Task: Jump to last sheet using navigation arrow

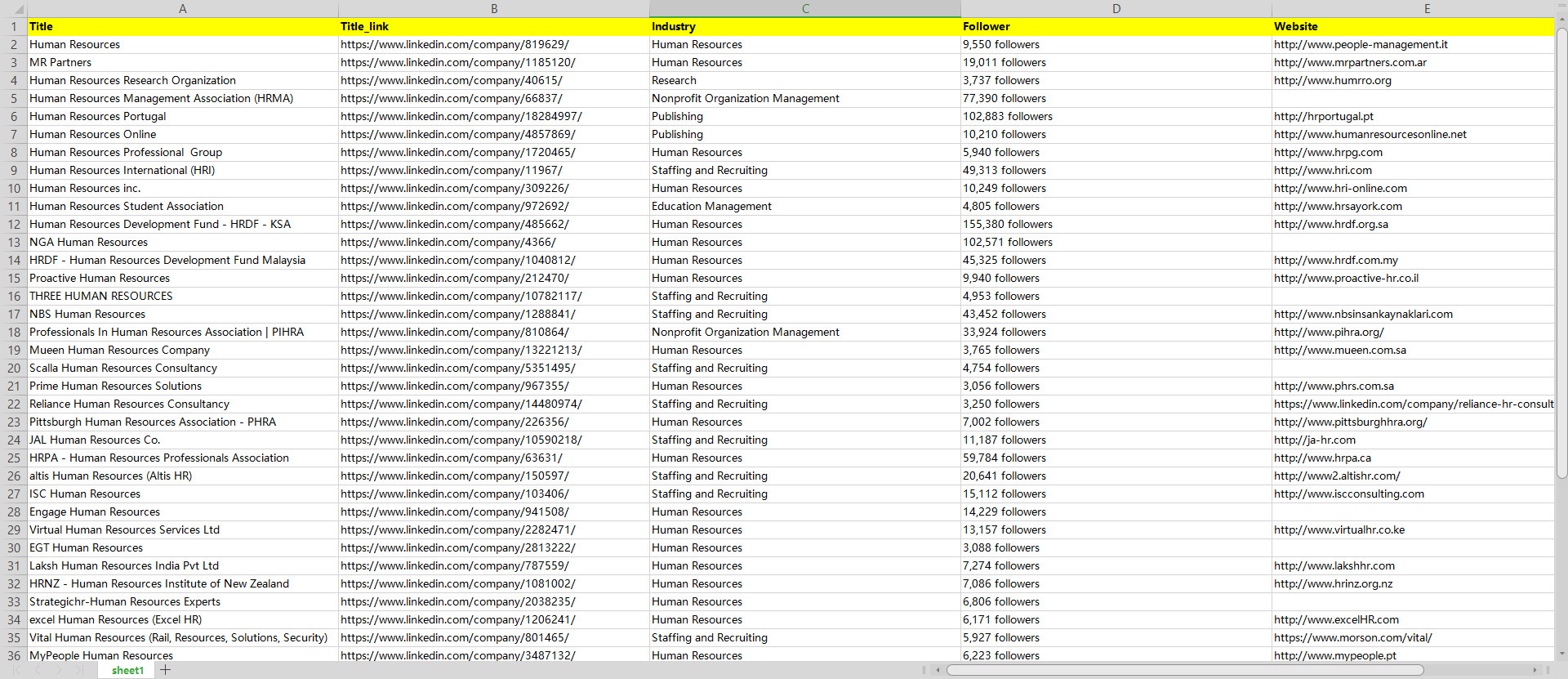Action: tap(79, 670)
